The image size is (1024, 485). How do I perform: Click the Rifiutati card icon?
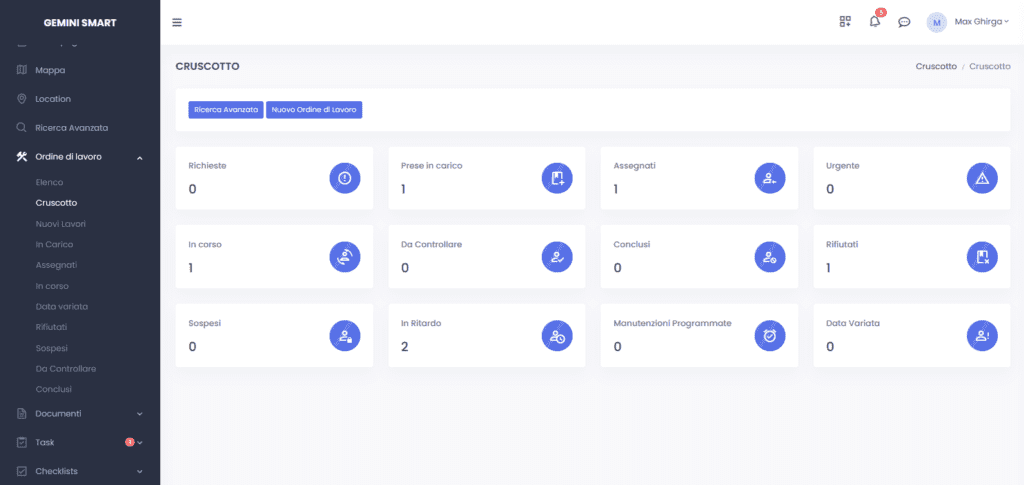tap(982, 257)
